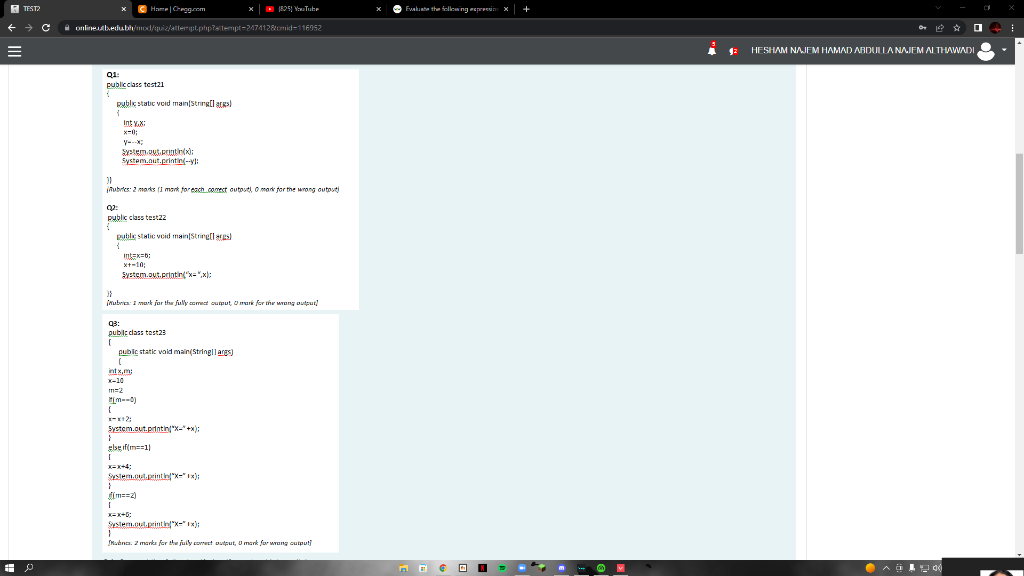Toggle the taskbar volume icon
Screen dimensions: 1024x576
pyautogui.click(x=937, y=568)
